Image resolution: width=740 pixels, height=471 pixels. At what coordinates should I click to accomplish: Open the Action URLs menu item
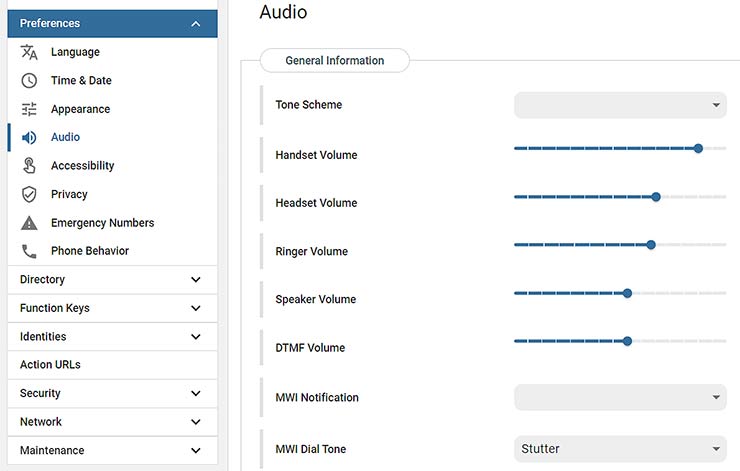[50, 365]
